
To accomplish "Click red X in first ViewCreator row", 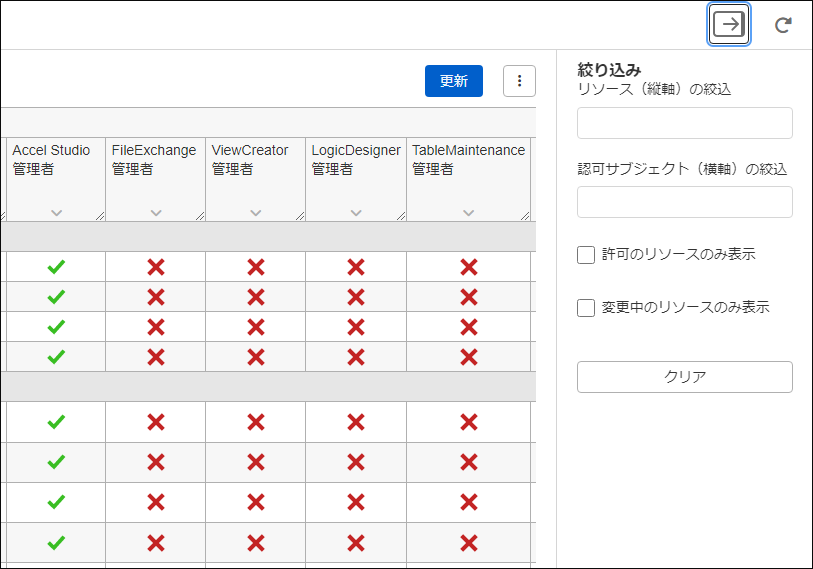I will click(255, 267).
